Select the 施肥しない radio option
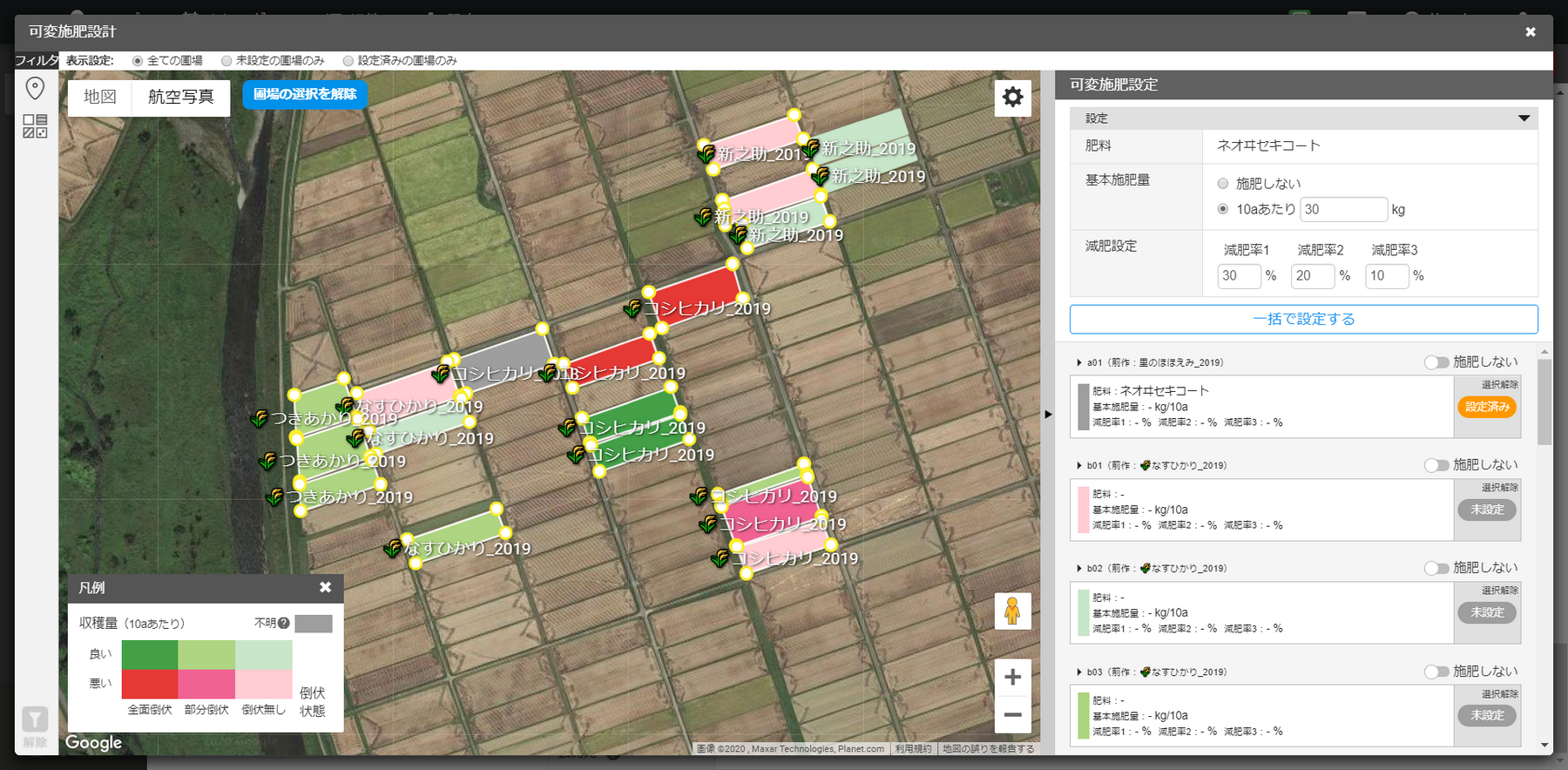Image resolution: width=1568 pixels, height=770 pixels. pos(1223,183)
